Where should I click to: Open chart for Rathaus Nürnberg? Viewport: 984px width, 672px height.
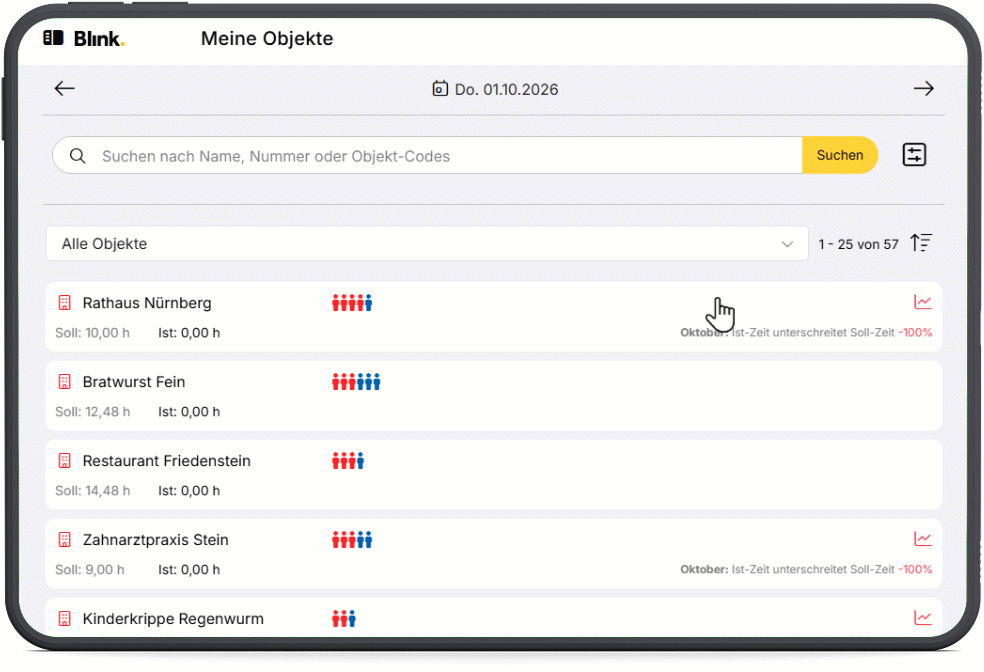[922, 302]
